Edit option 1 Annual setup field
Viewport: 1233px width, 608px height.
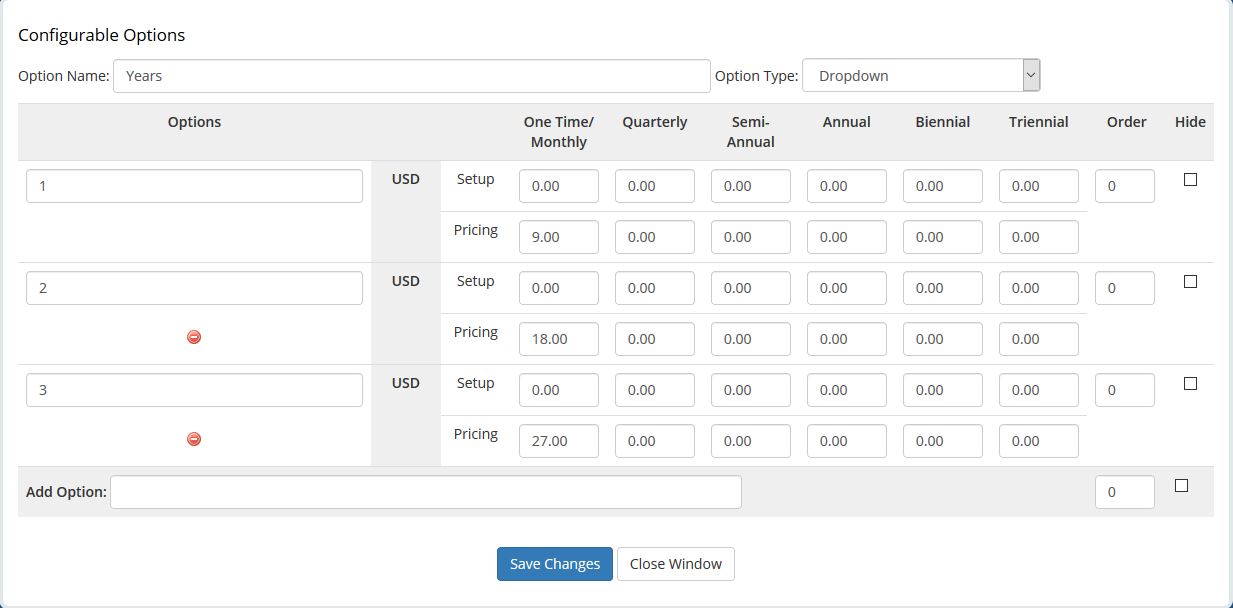coord(847,186)
